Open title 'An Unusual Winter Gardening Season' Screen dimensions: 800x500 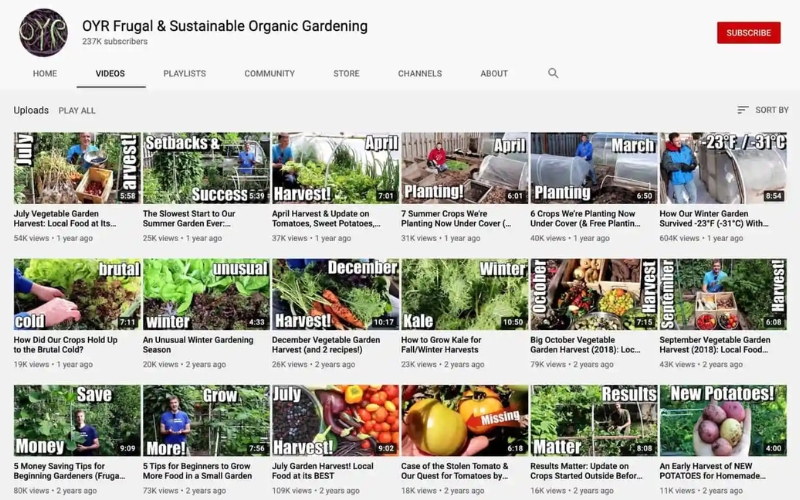pyautogui.click(x=198, y=344)
